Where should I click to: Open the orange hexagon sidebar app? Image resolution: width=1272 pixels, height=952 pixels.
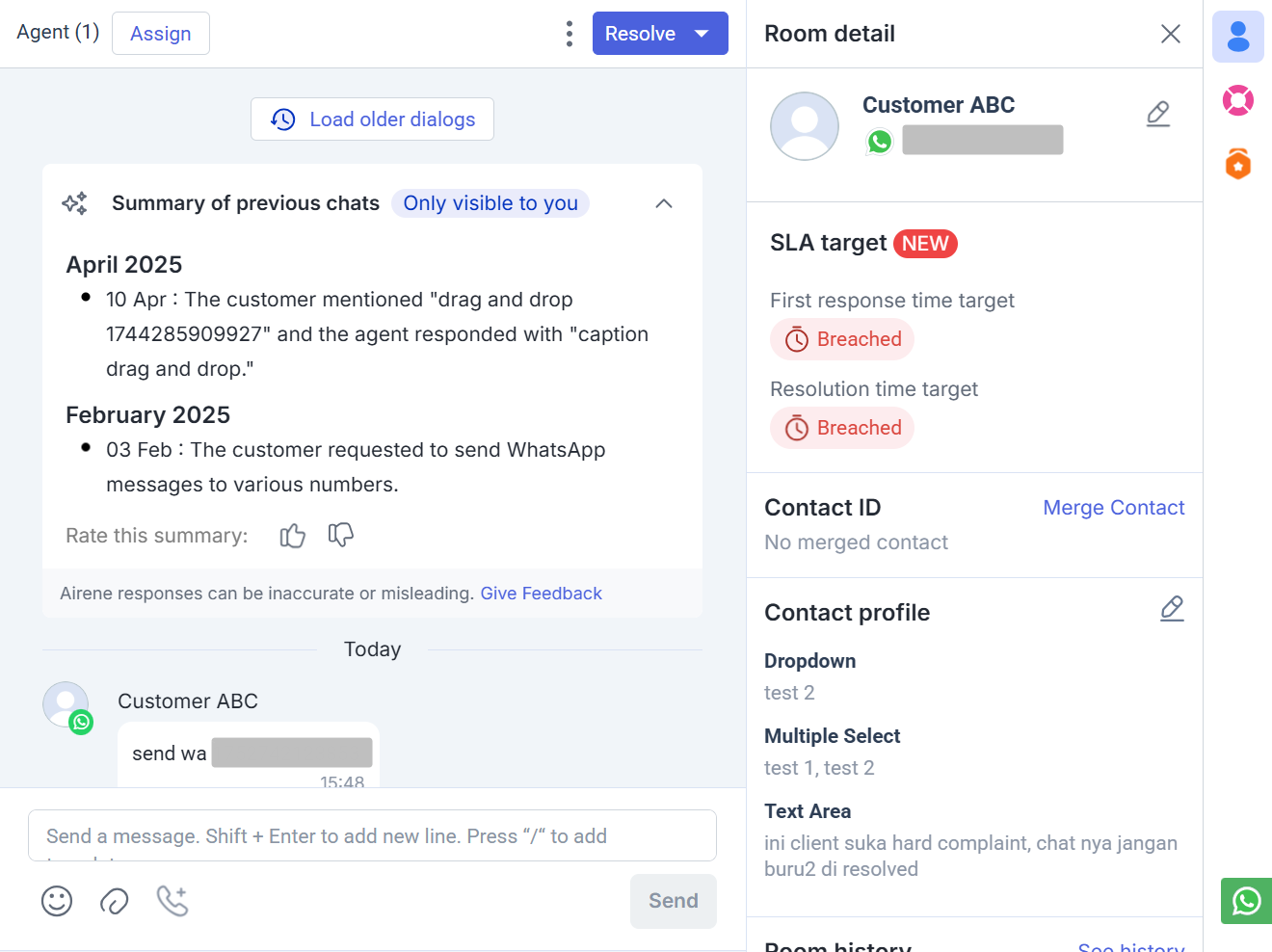1237,164
